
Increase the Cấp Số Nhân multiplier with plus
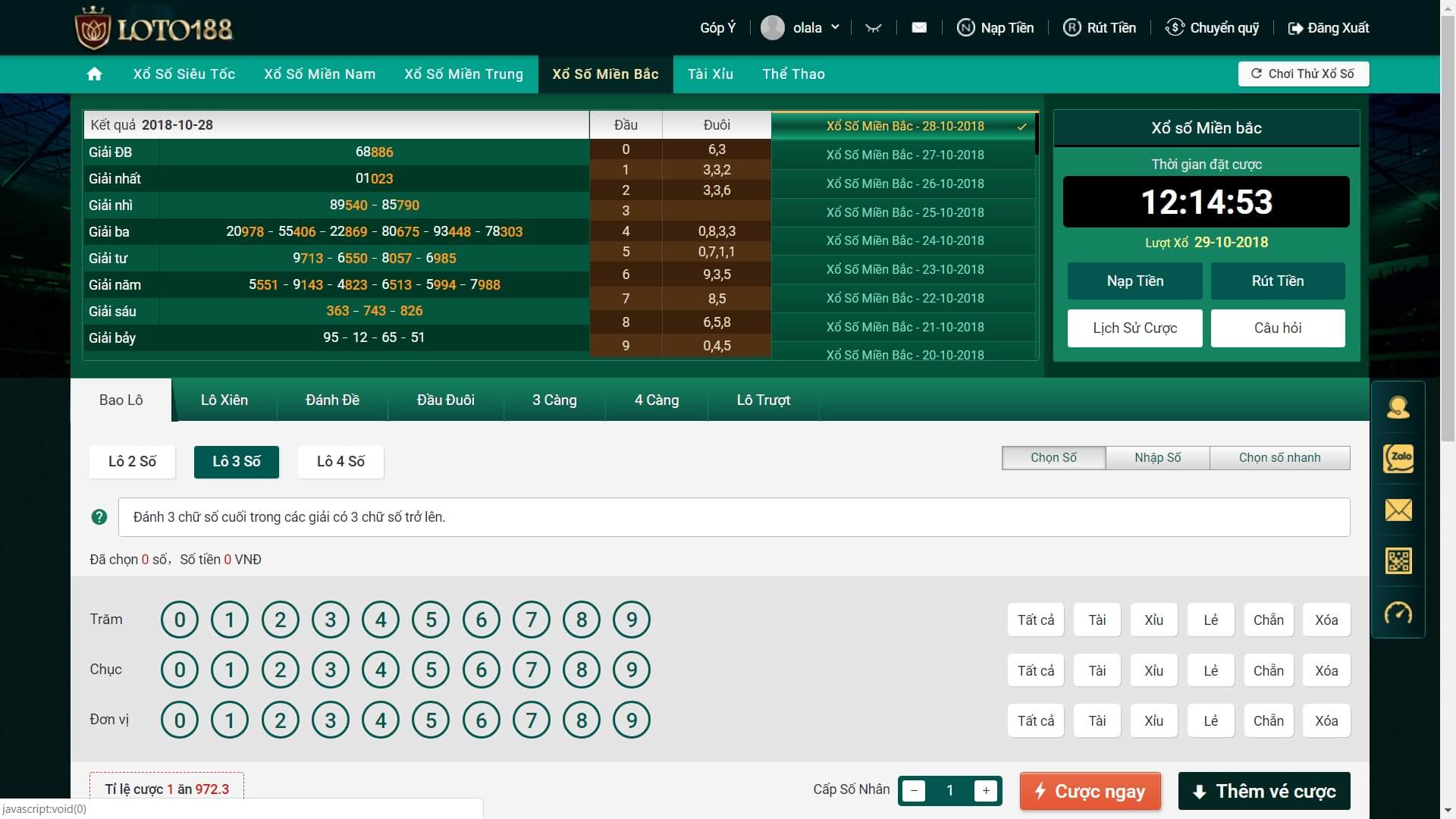pos(985,791)
